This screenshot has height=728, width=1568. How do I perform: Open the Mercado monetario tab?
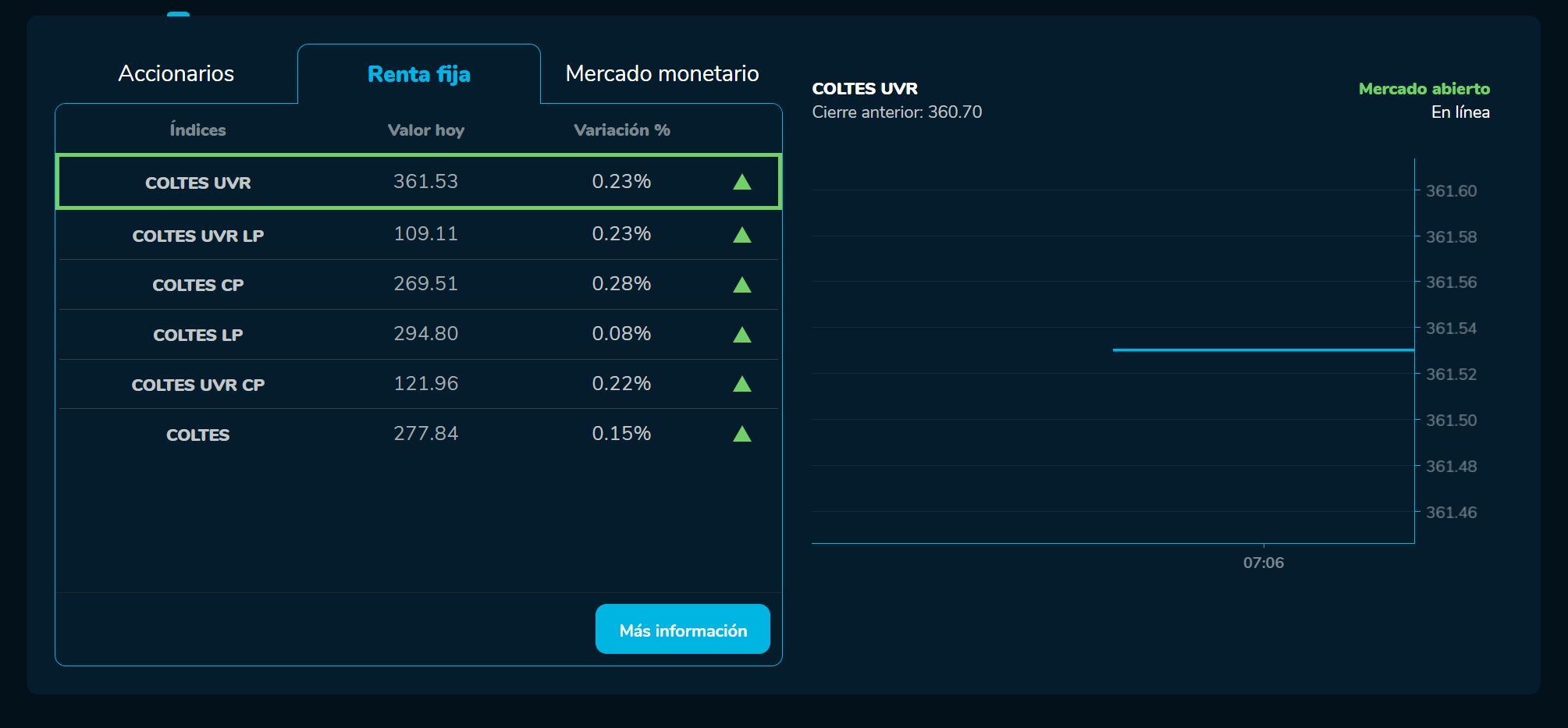pyautogui.click(x=663, y=73)
